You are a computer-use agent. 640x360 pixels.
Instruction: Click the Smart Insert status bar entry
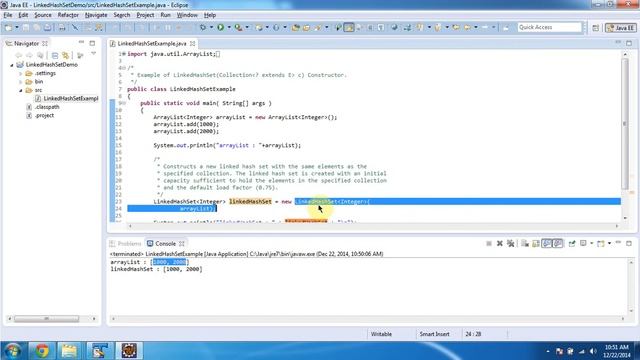coord(434,334)
